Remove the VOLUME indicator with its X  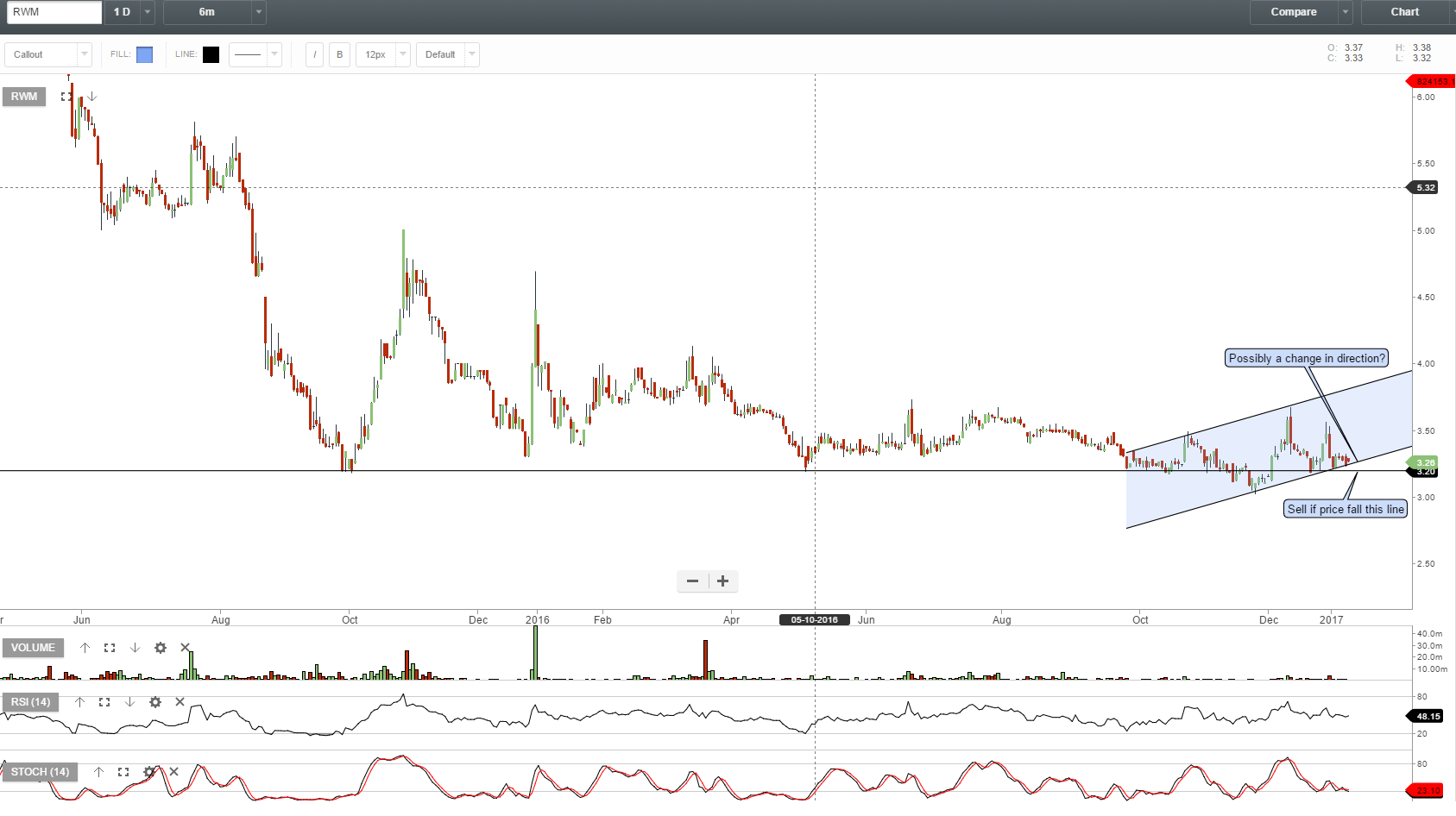point(186,647)
